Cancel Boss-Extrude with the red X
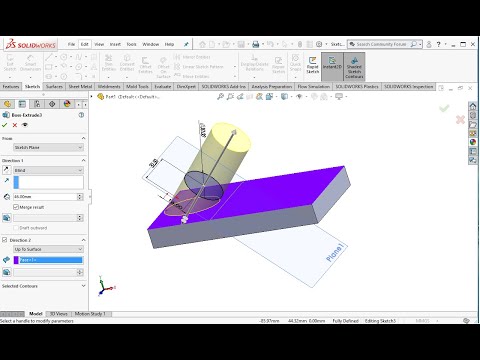The image size is (480, 360). click(x=15, y=125)
